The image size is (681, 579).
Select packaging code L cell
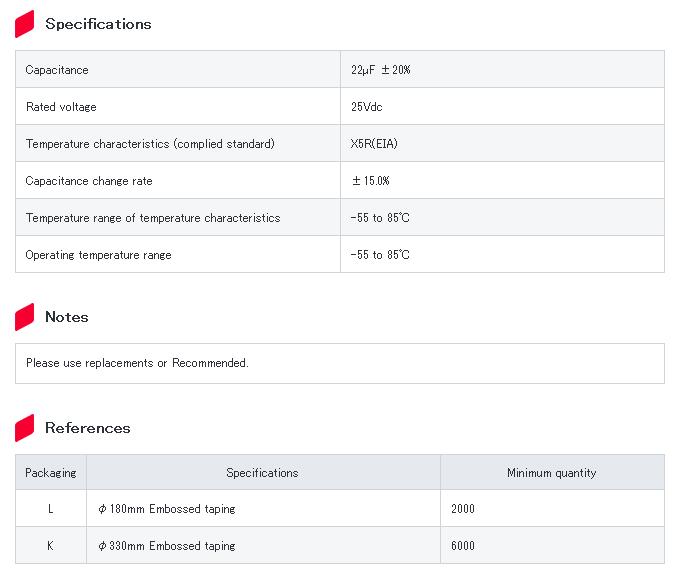pyautogui.click(x=51, y=509)
